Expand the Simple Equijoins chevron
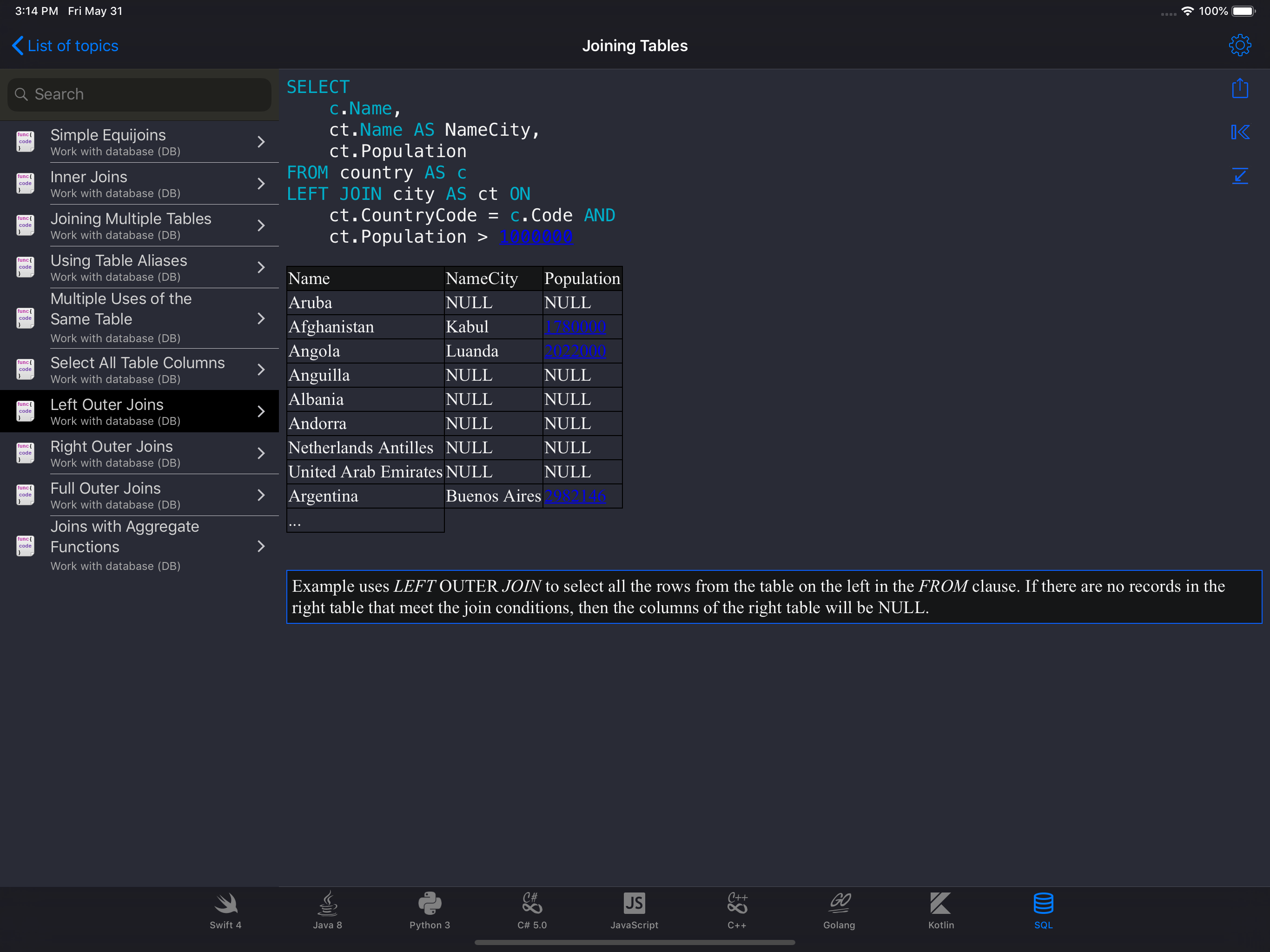The height and width of the screenshot is (952, 1270). click(x=261, y=142)
